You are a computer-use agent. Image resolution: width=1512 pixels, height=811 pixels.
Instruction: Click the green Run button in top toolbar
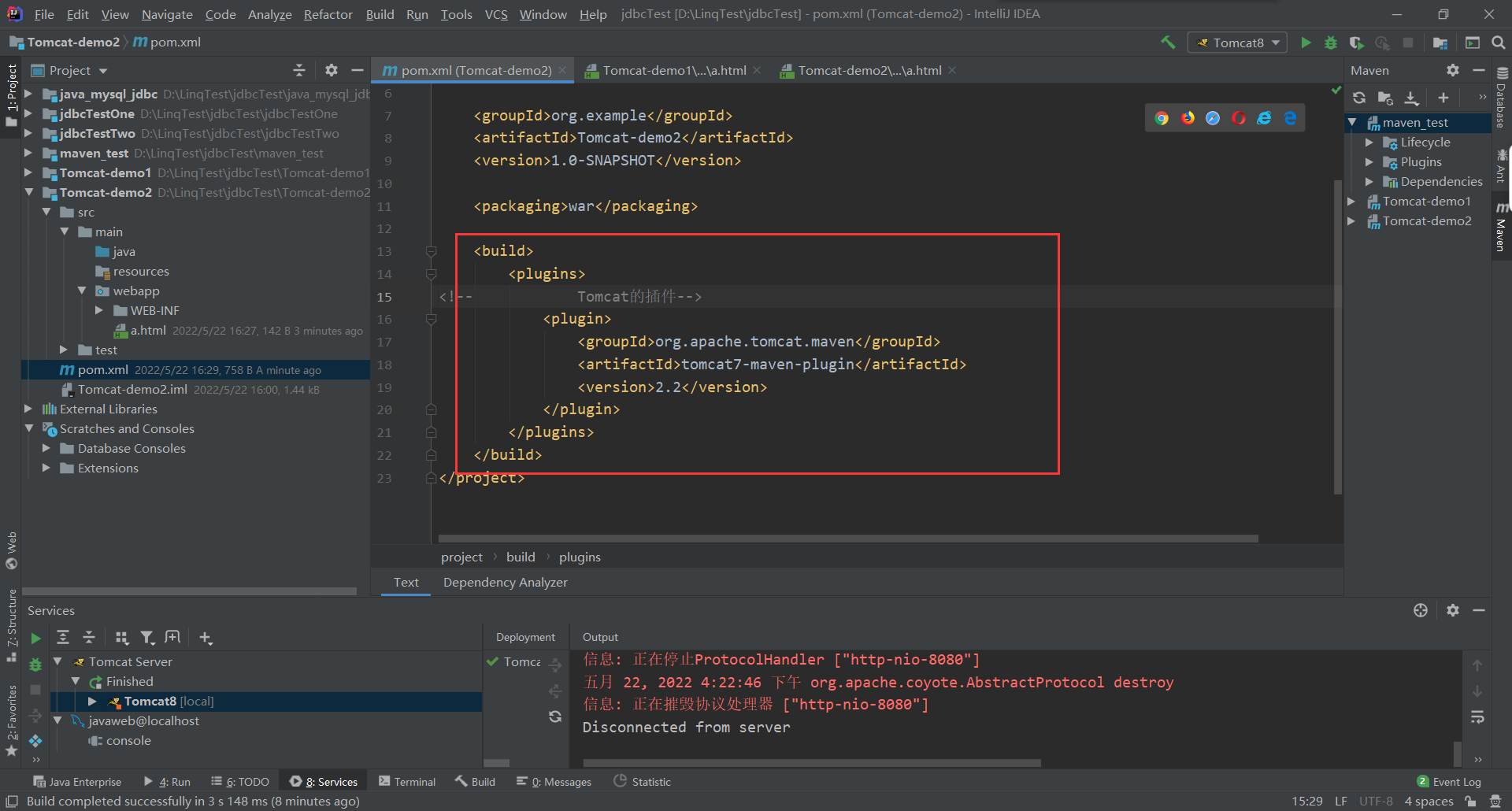coord(1306,43)
